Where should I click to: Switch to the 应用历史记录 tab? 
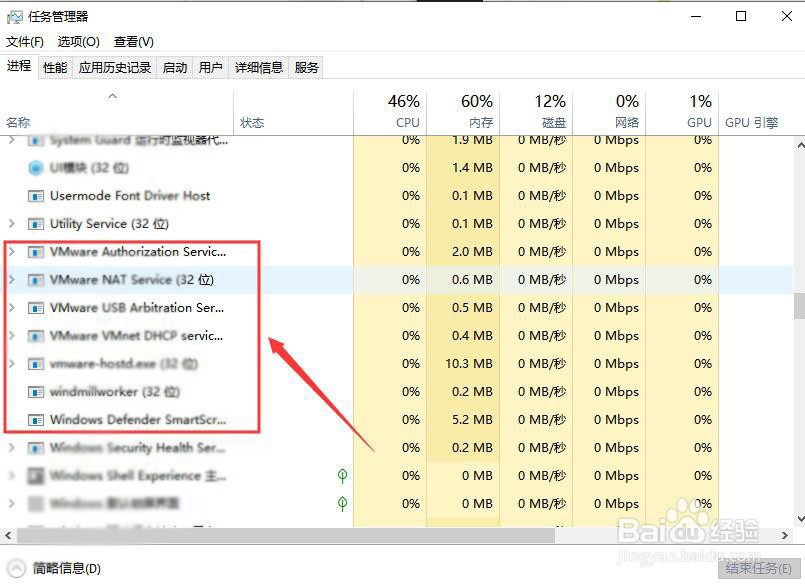click(115, 67)
